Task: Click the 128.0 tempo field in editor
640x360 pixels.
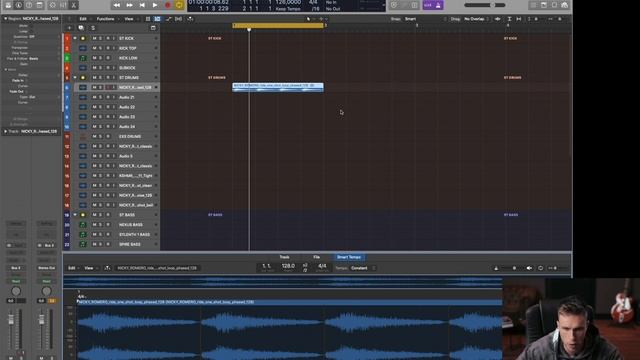Action: click(x=288, y=266)
